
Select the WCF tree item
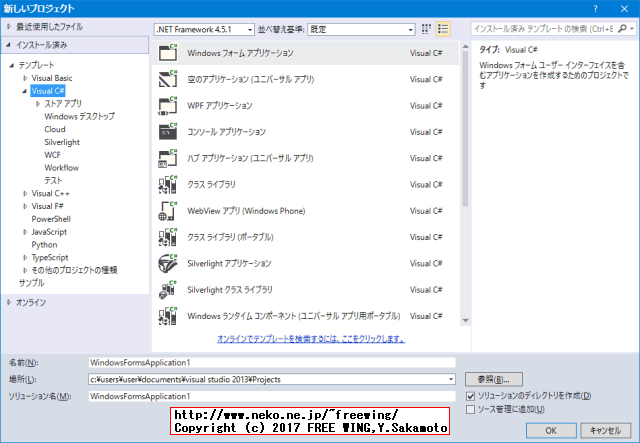click(x=52, y=155)
